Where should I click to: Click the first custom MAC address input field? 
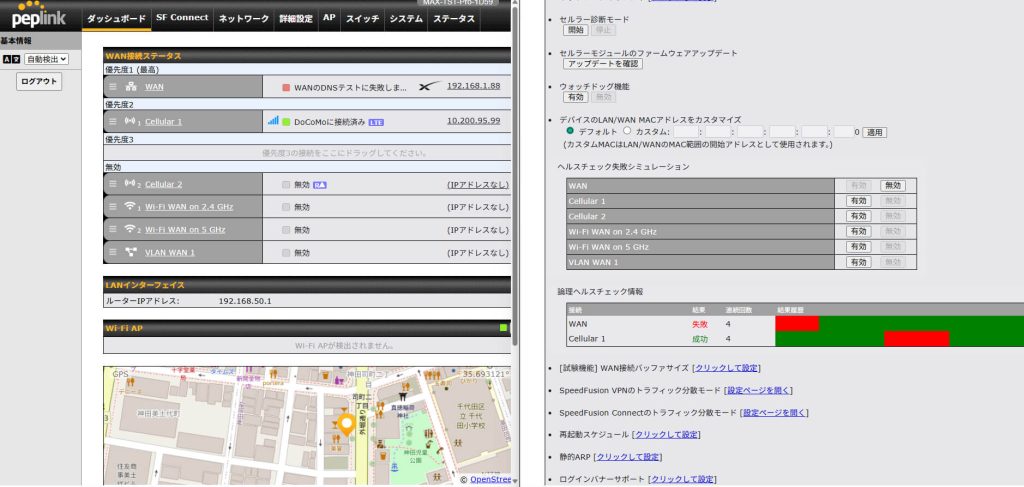(685, 132)
